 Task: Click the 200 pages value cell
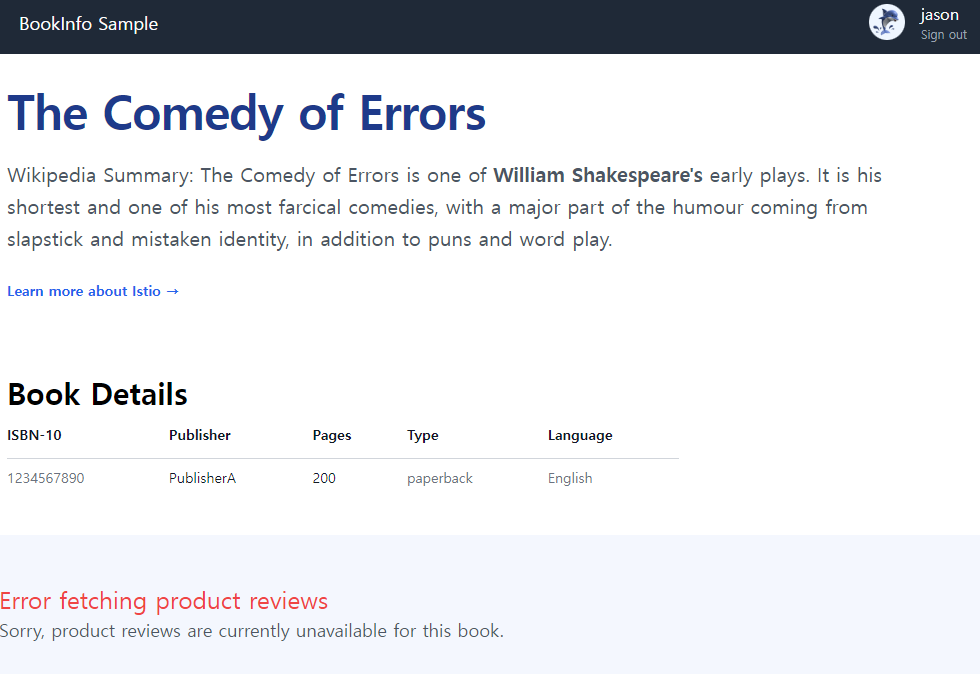coord(324,478)
